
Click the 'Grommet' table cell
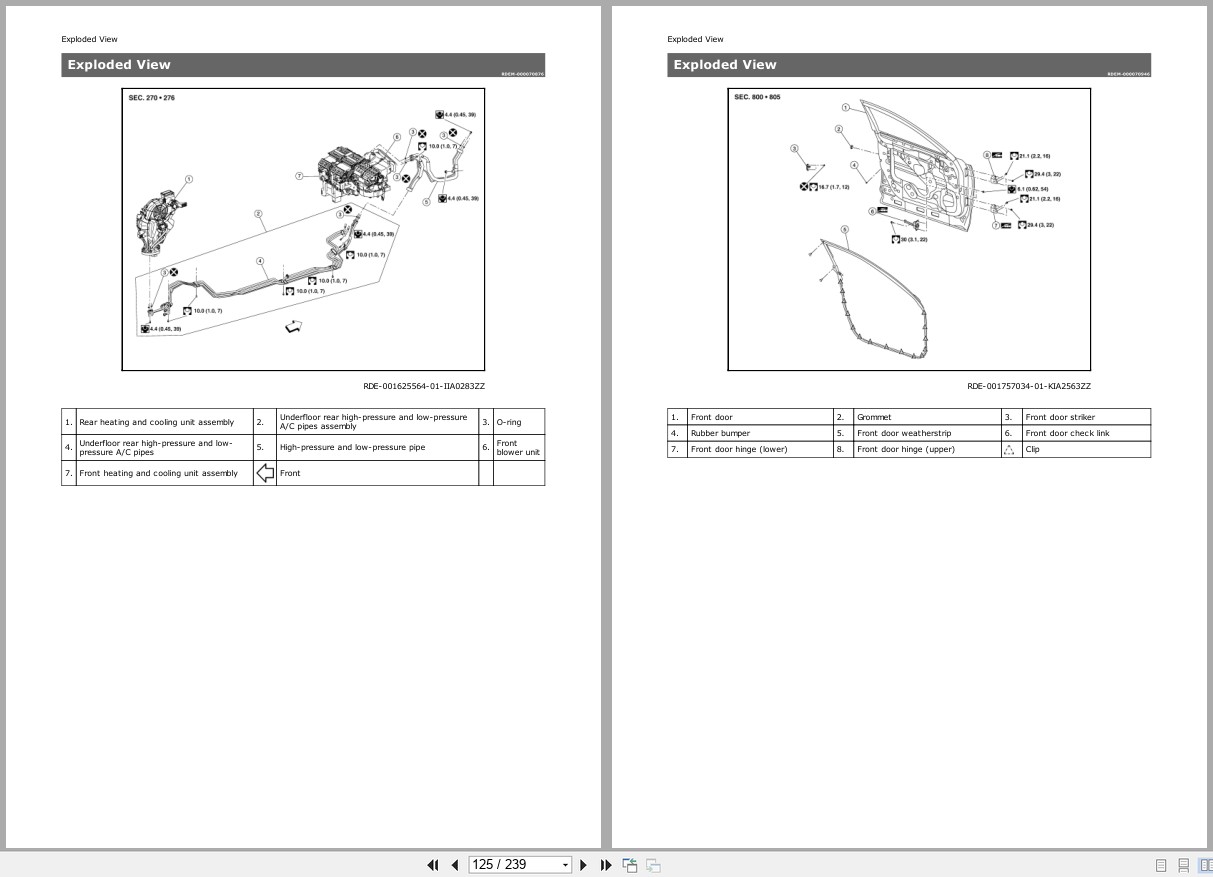(927, 417)
